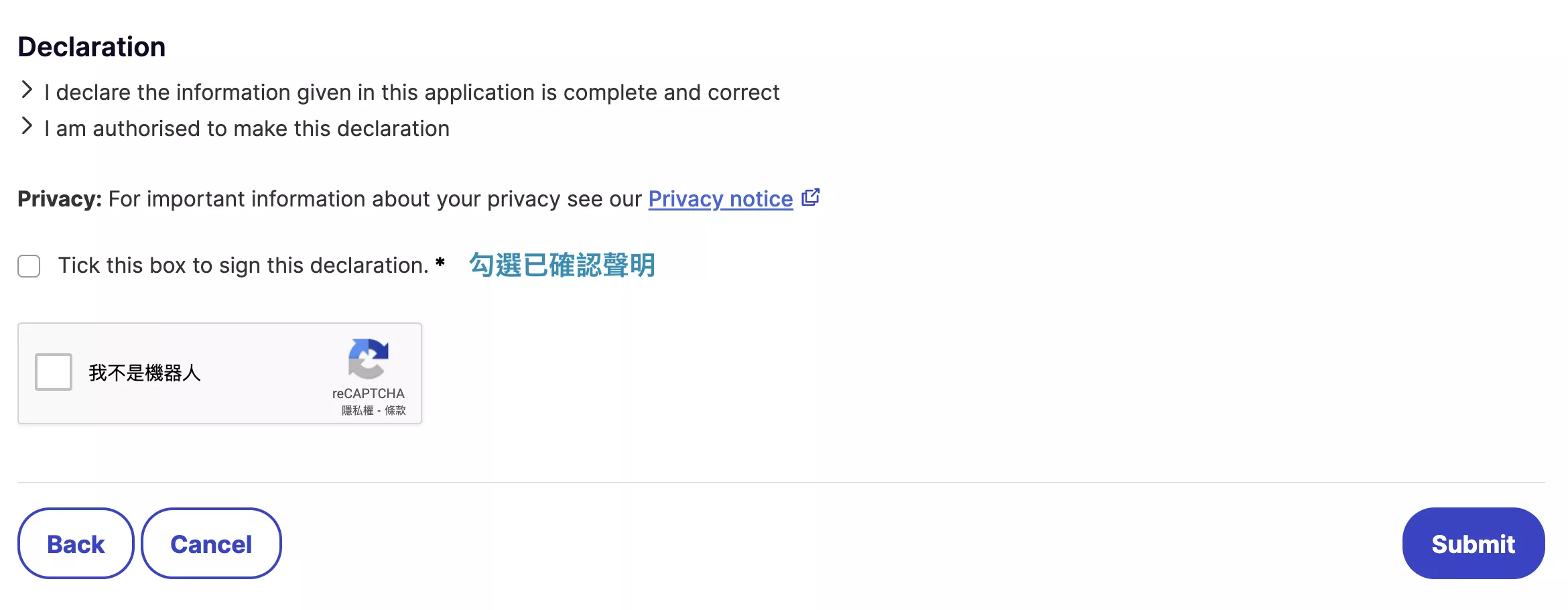Open the reCAPTCHA 條款 terms link
1568x610 pixels.
(395, 410)
